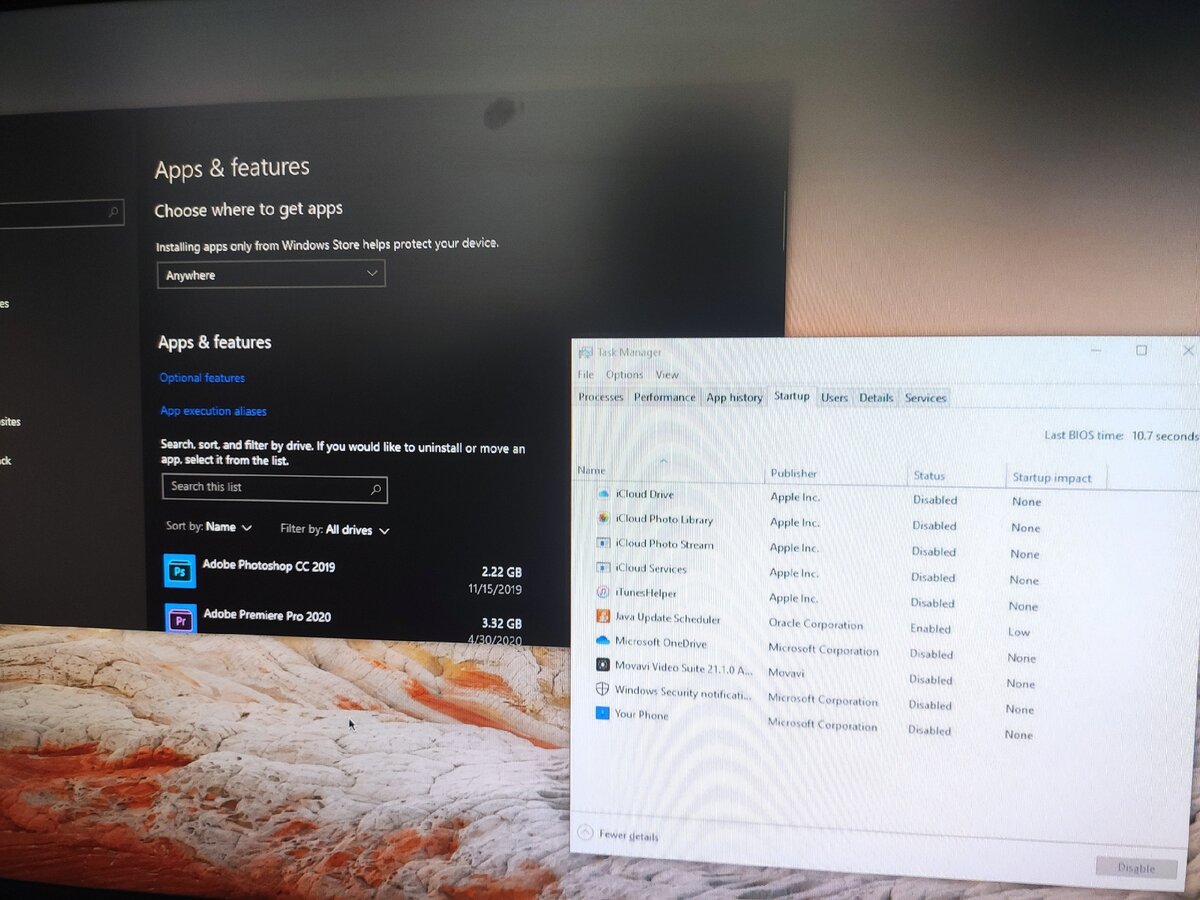The height and width of the screenshot is (900, 1200).
Task: Click the iCloud Drive icon in Task Manager
Action: [x=603, y=494]
